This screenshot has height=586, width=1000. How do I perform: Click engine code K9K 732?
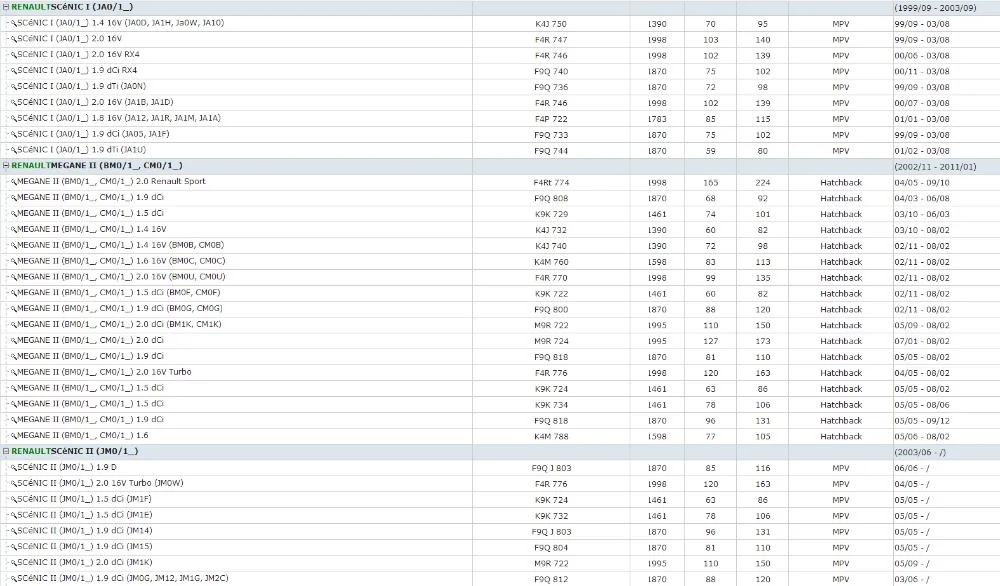tap(551, 516)
